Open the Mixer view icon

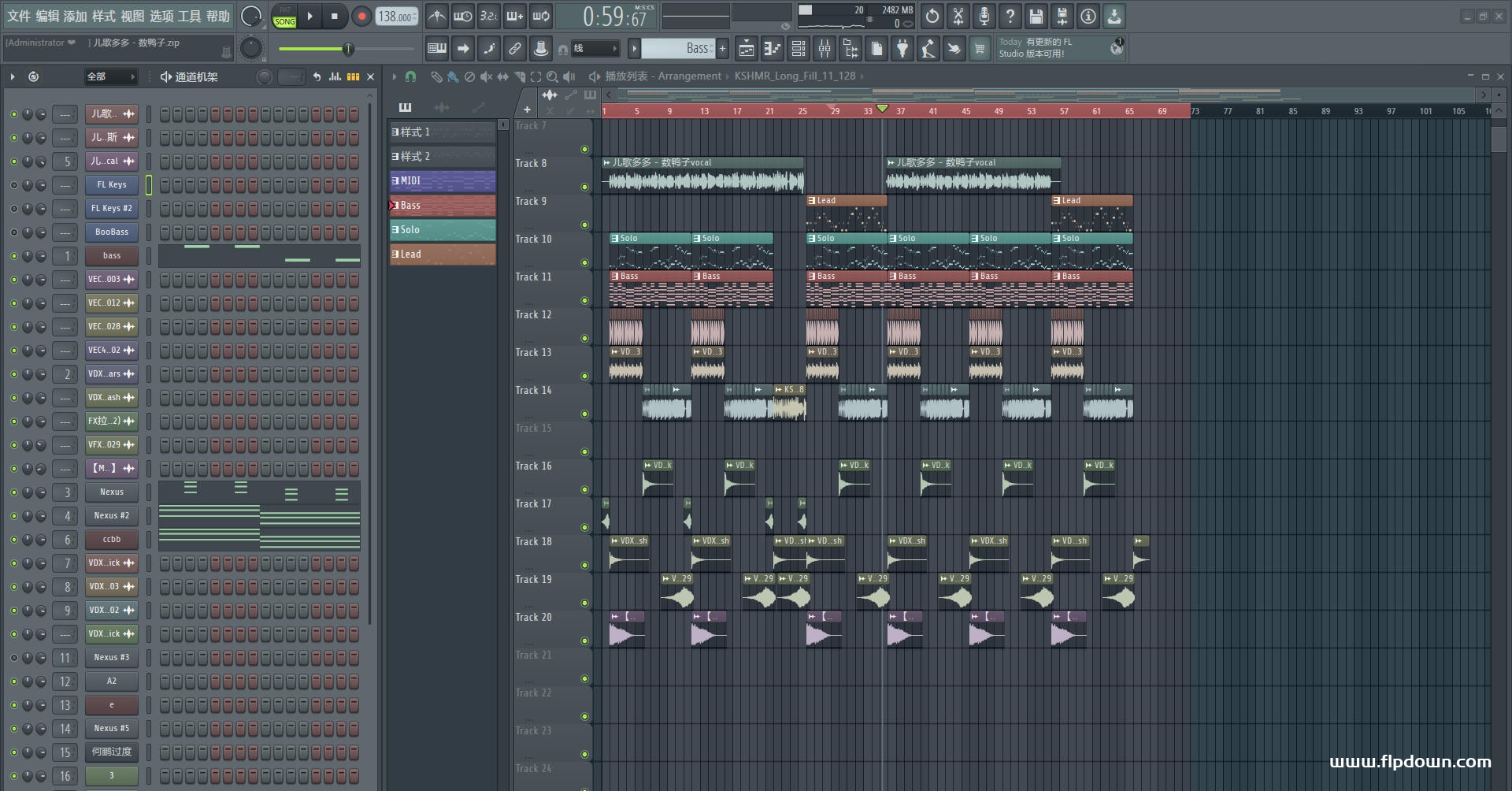(825, 50)
